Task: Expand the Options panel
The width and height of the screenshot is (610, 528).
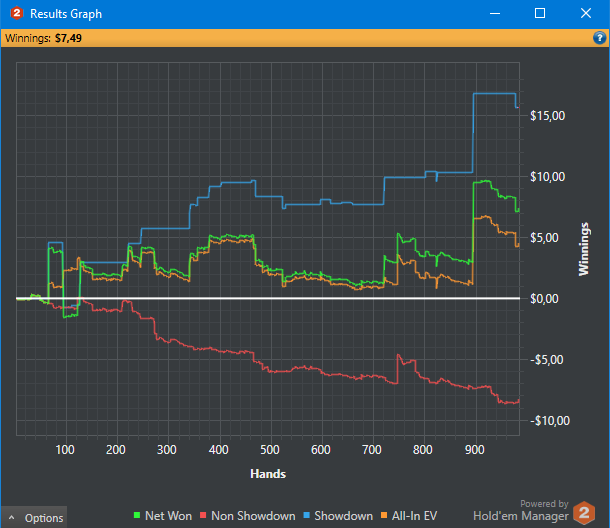Action: [x=36, y=518]
